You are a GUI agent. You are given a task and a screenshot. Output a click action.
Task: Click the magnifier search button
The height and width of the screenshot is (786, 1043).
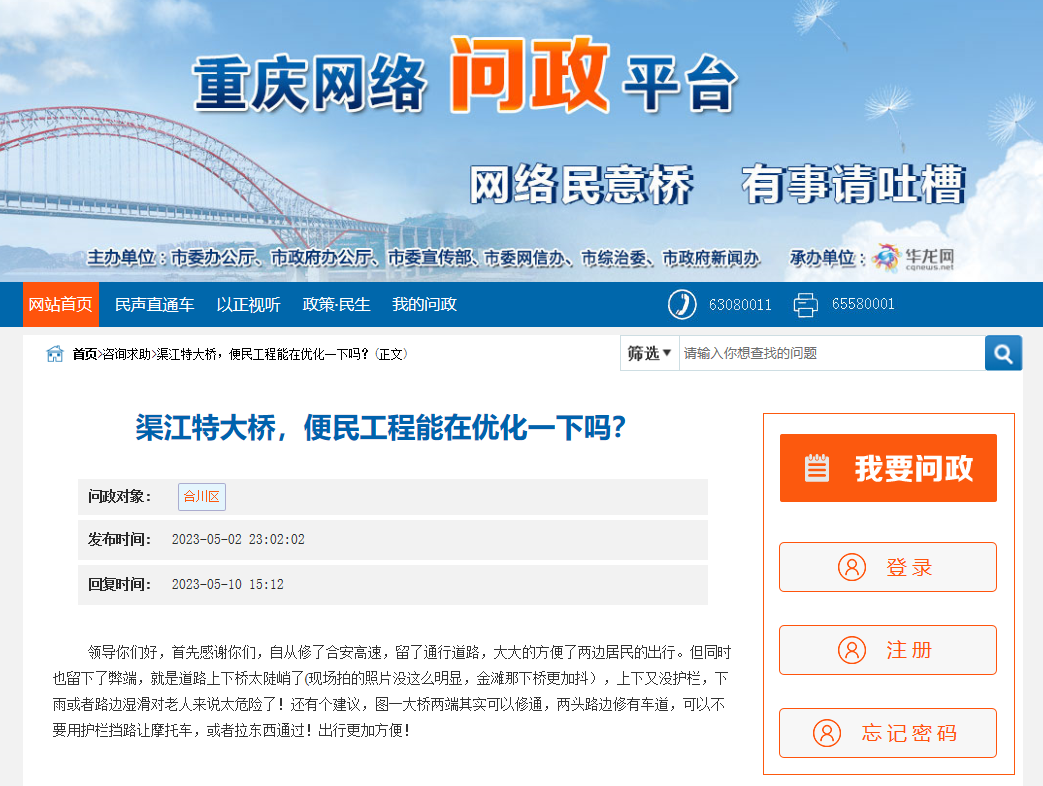click(x=1003, y=353)
